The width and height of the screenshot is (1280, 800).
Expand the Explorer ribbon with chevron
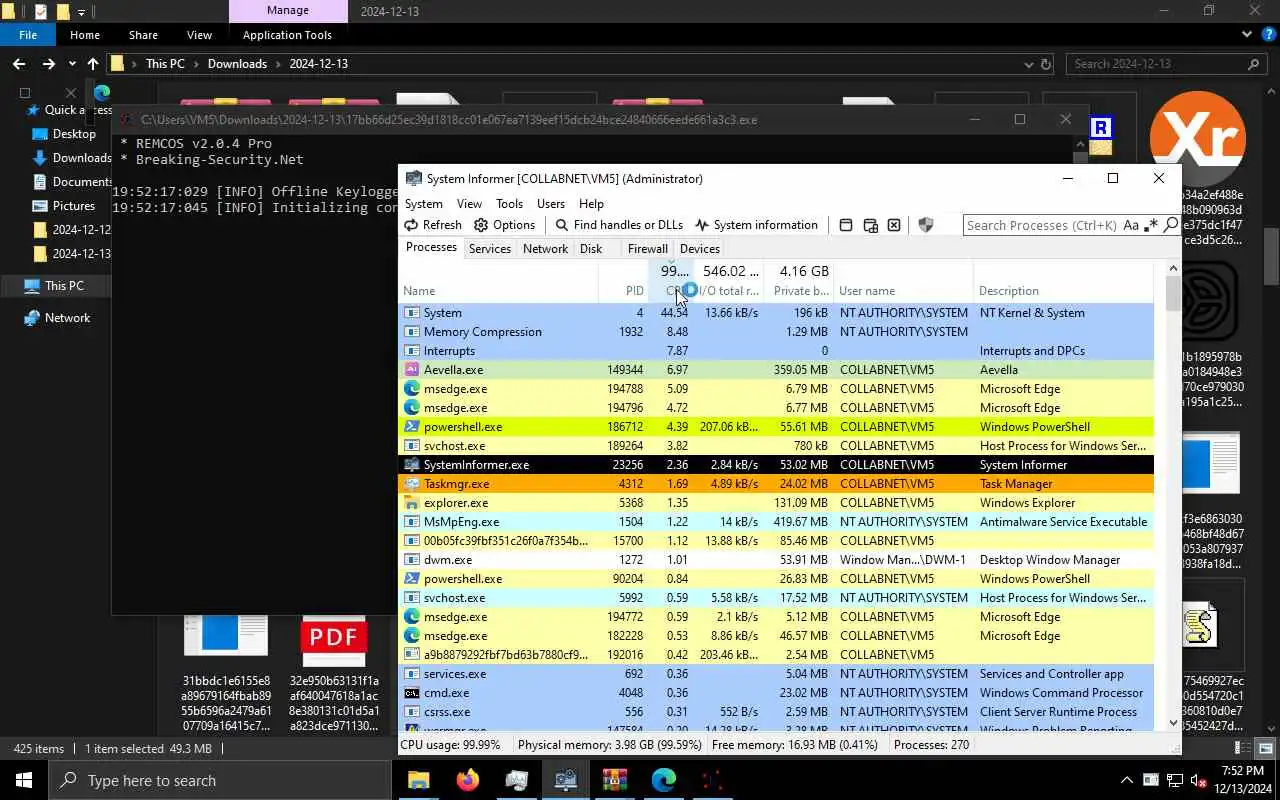click(1247, 35)
